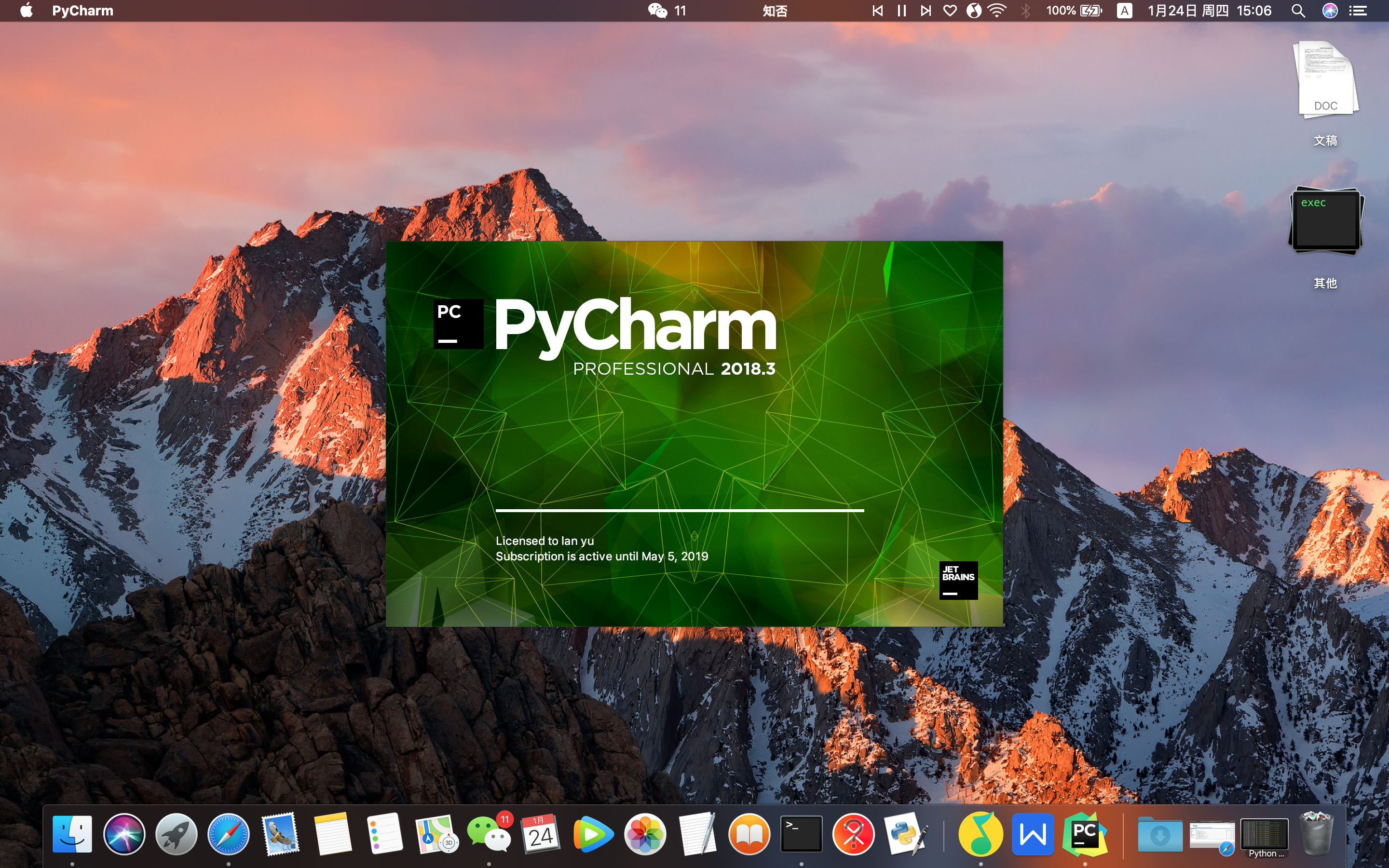Open Downloads folder stack in dock
The image size is (1389, 868).
pos(1160,835)
